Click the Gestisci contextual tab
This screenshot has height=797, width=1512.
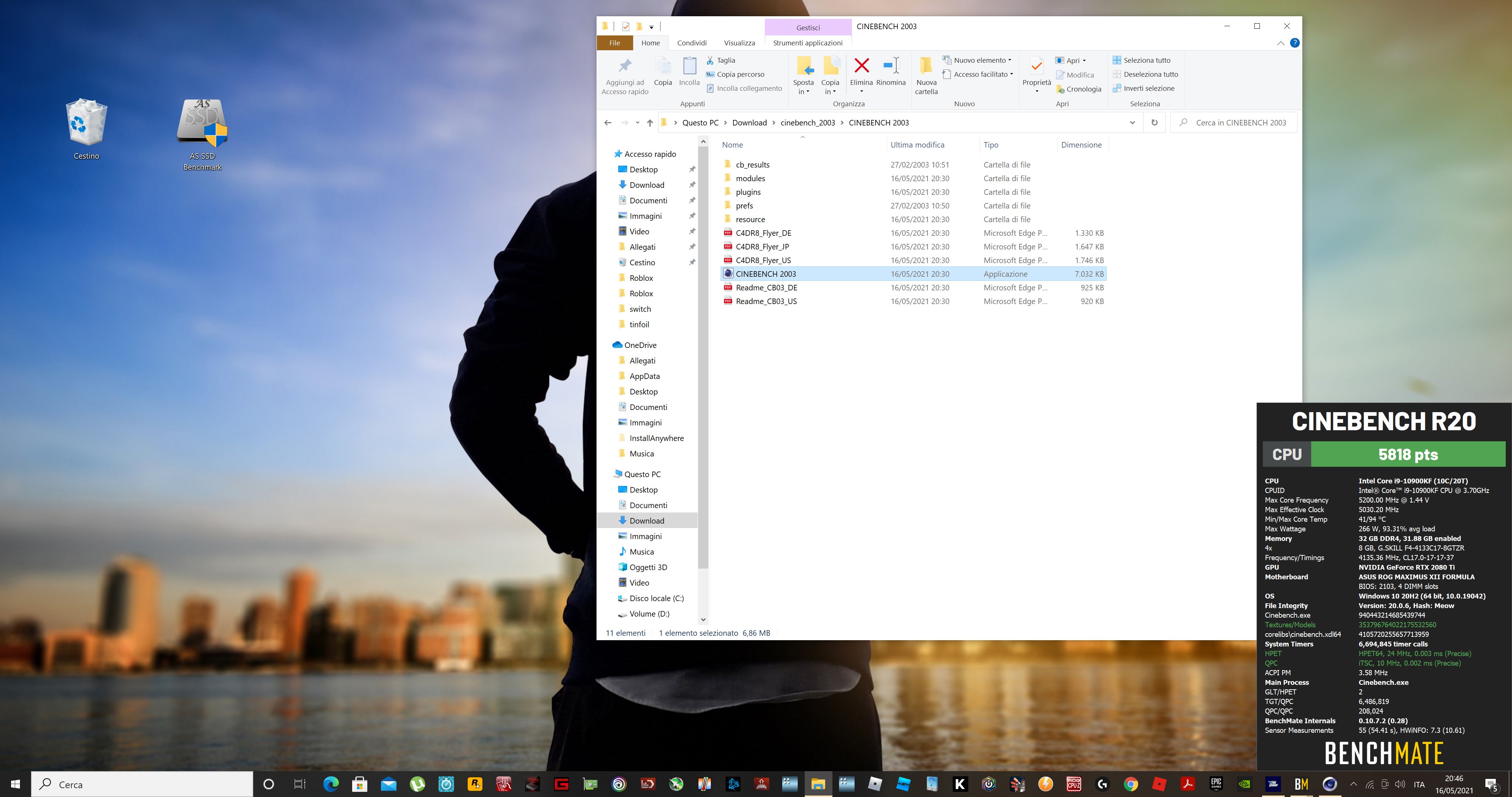pyautogui.click(x=808, y=27)
